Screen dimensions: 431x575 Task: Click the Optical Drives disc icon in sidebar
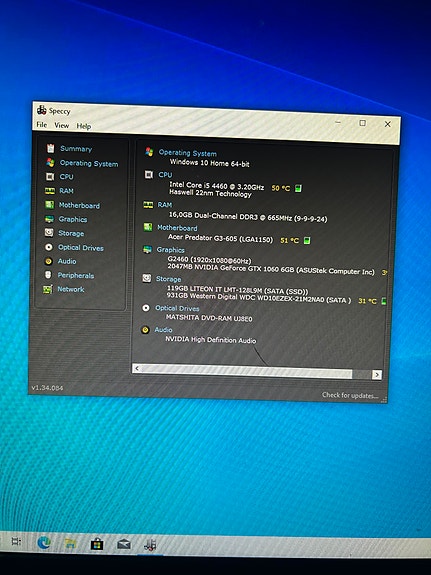[x=49, y=247]
